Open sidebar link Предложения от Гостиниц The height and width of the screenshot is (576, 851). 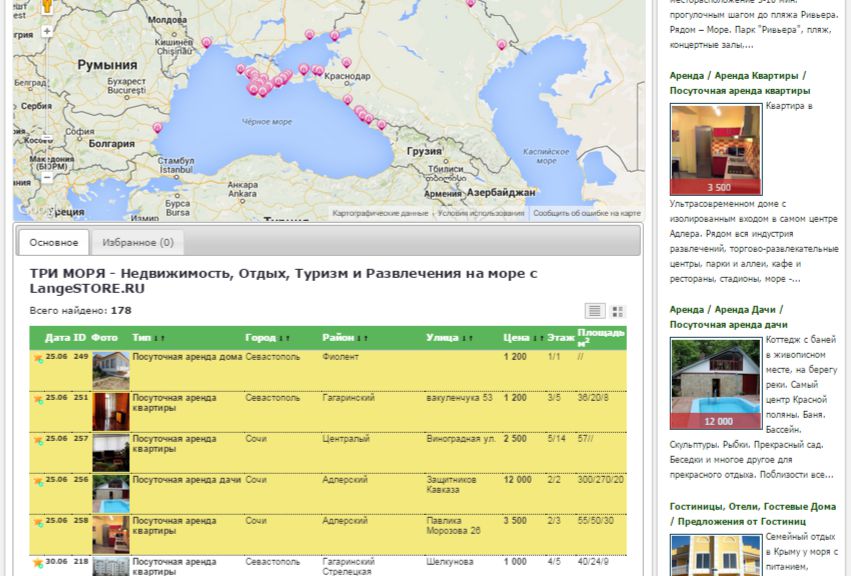(741, 522)
